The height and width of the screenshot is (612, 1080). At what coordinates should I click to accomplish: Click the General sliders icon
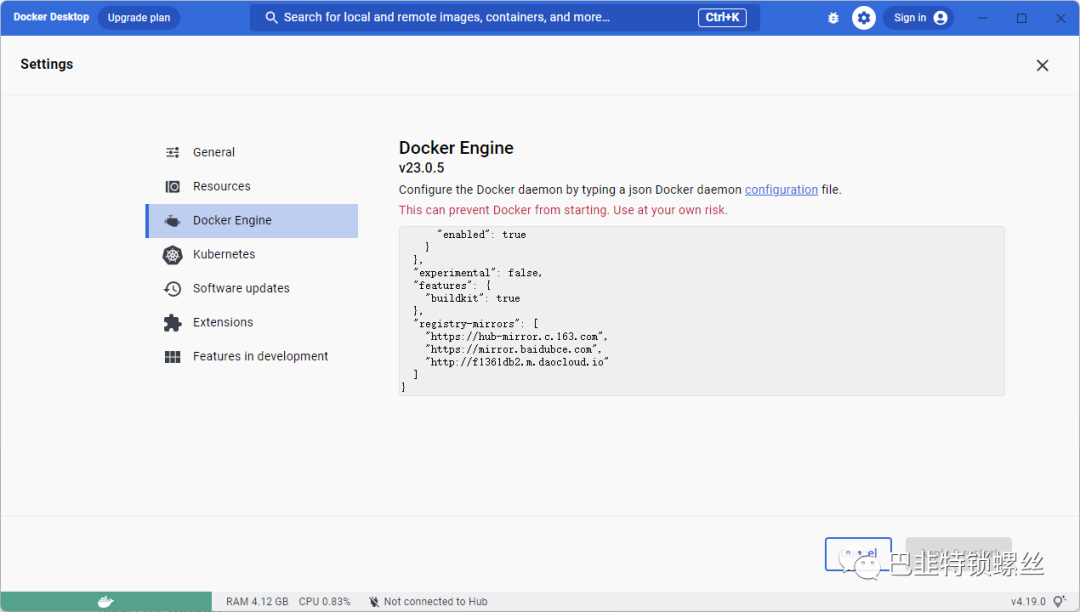coord(173,153)
